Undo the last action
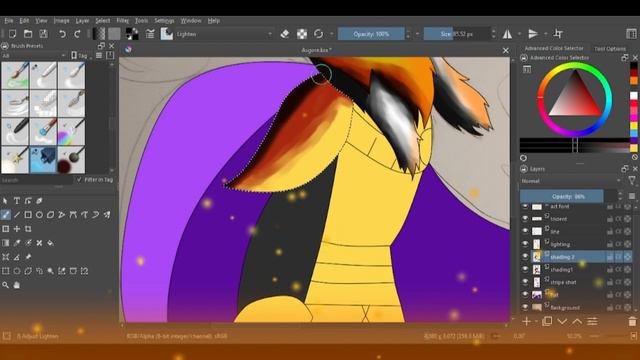This screenshot has height=360, width=640. pyautogui.click(x=62, y=34)
